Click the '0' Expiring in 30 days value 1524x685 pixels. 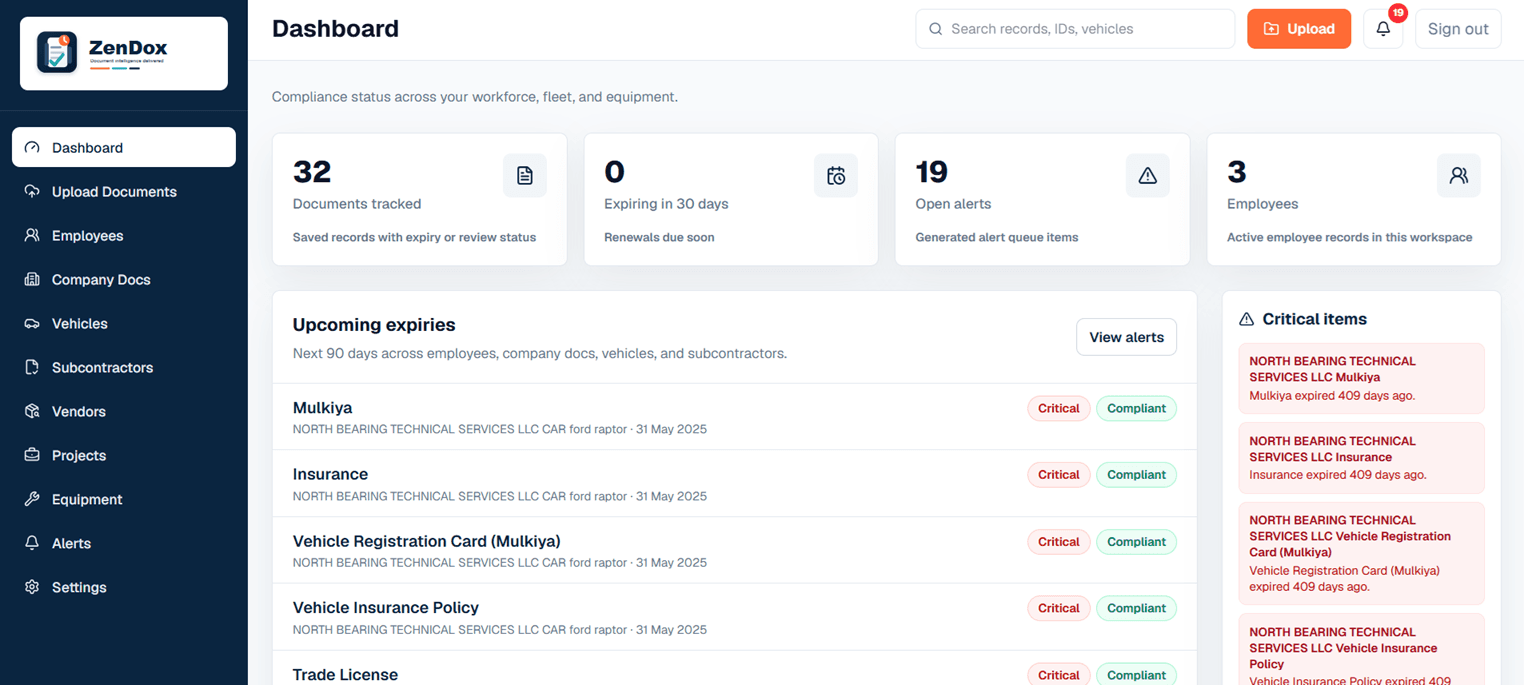[x=615, y=172]
